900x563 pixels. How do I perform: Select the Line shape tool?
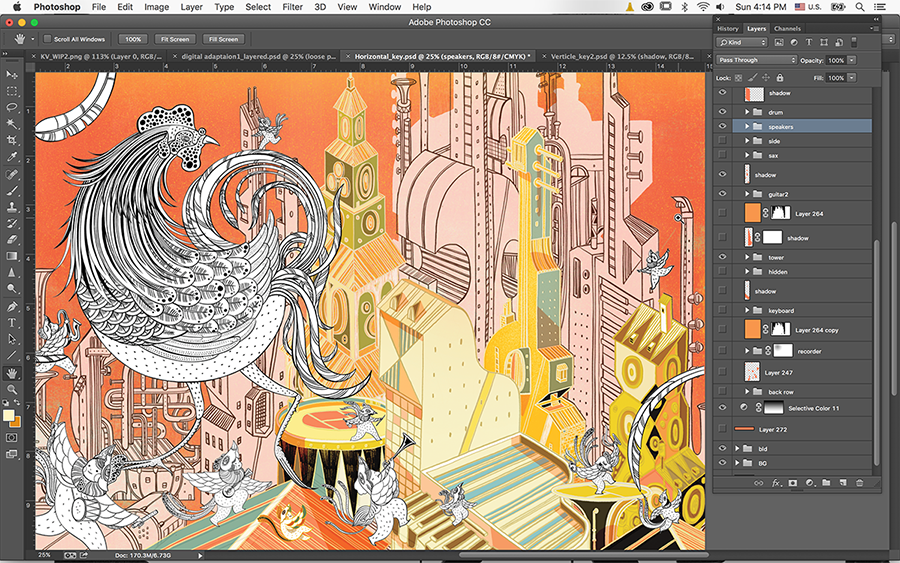pyautogui.click(x=11, y=356)
